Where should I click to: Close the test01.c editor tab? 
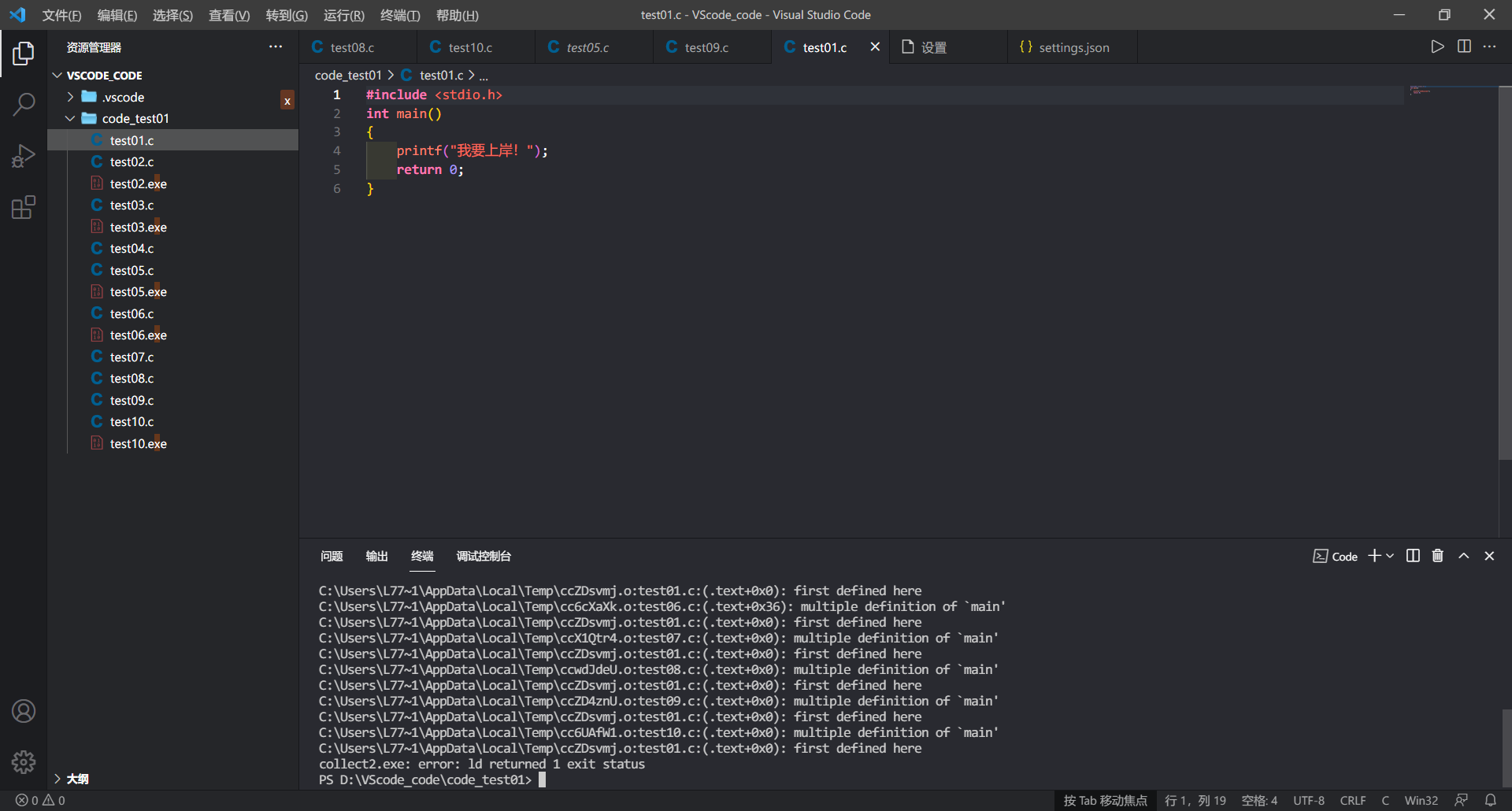(875, 46)
